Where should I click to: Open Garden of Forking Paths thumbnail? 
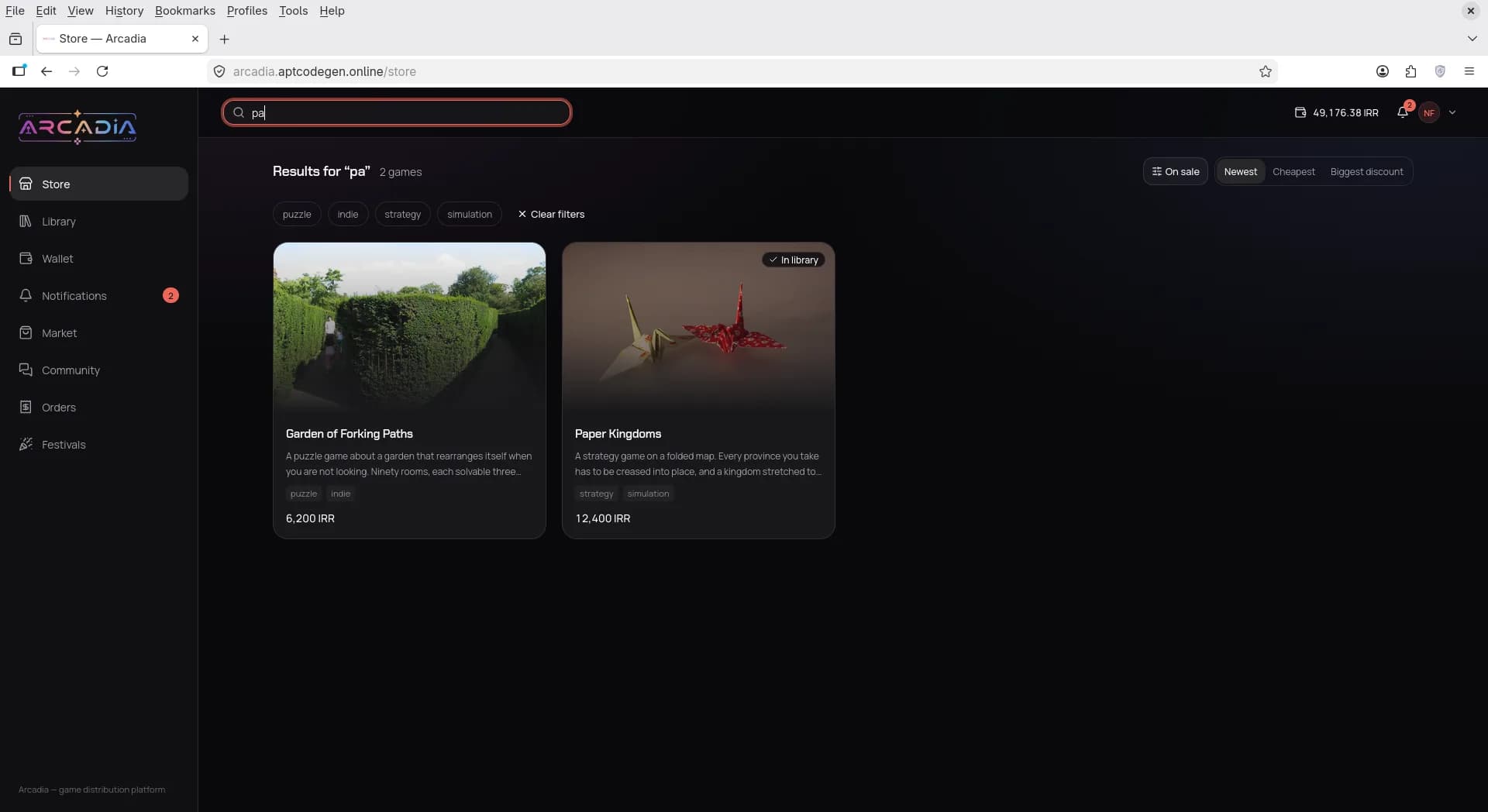tap(409, 328)
